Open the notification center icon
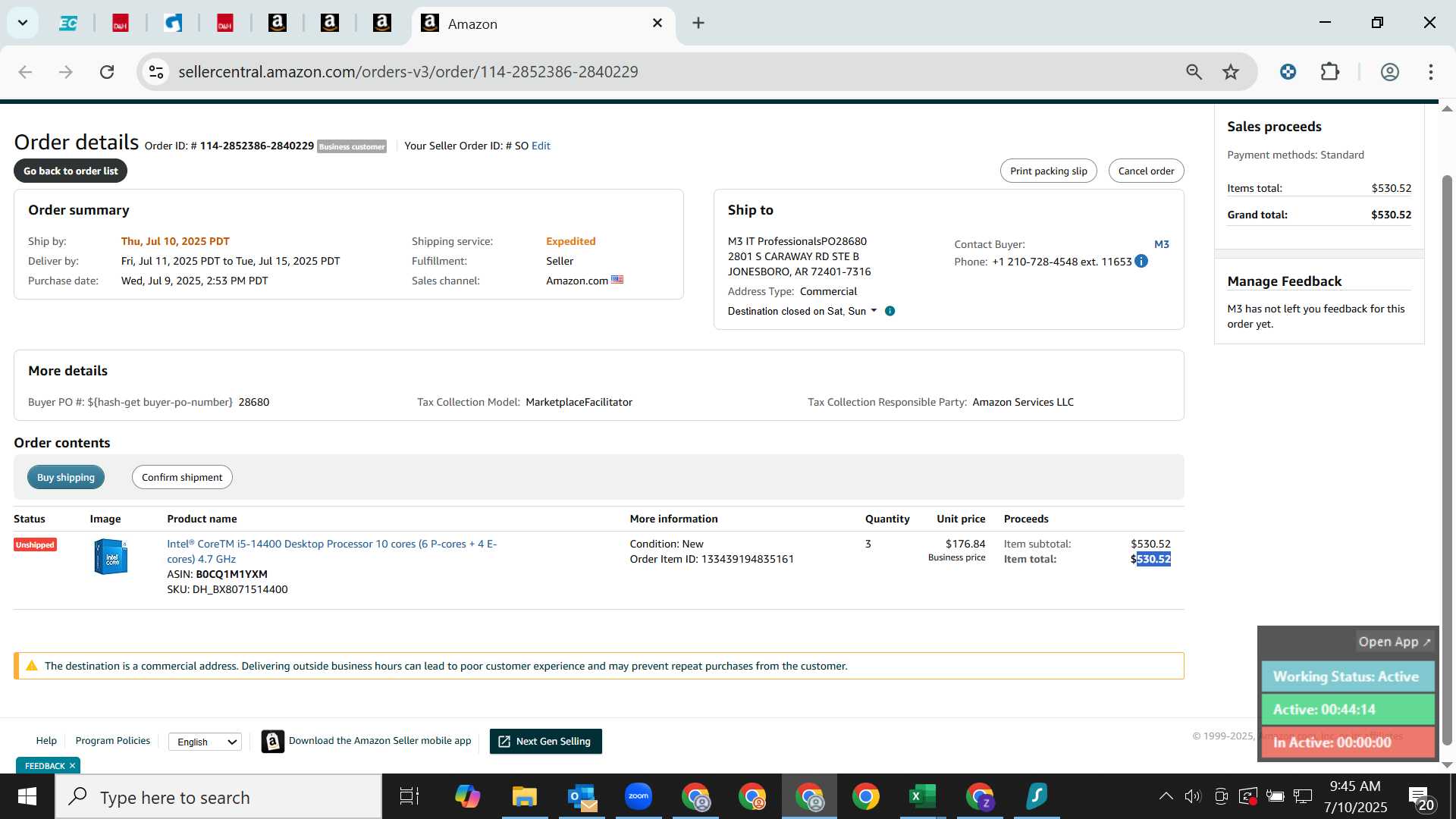The height and width of the screenshot is (819, 1456). (1421, 799)
